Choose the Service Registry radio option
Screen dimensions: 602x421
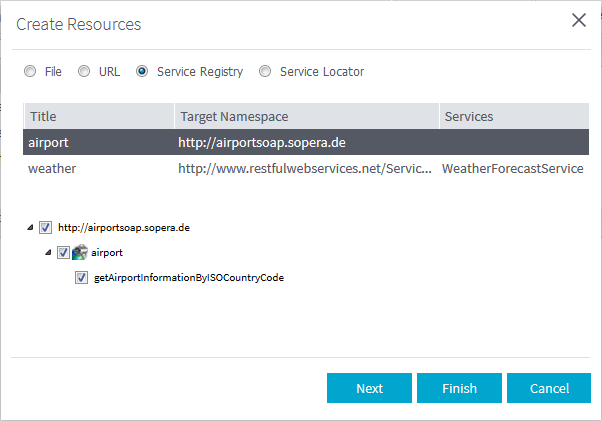(142, 72)
